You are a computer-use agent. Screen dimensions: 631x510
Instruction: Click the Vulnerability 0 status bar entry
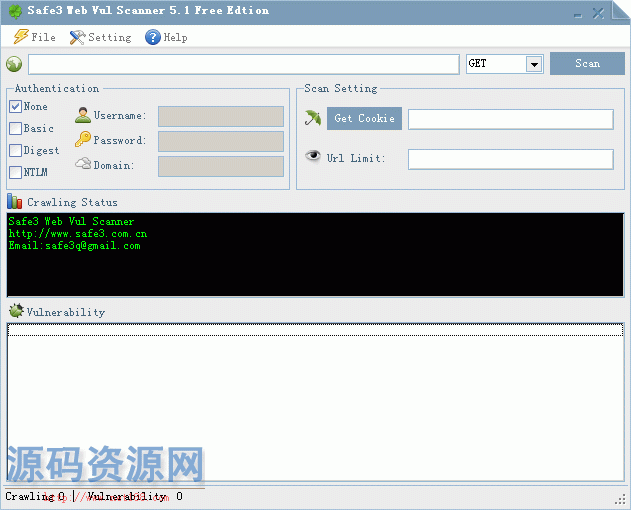point(135,496)
